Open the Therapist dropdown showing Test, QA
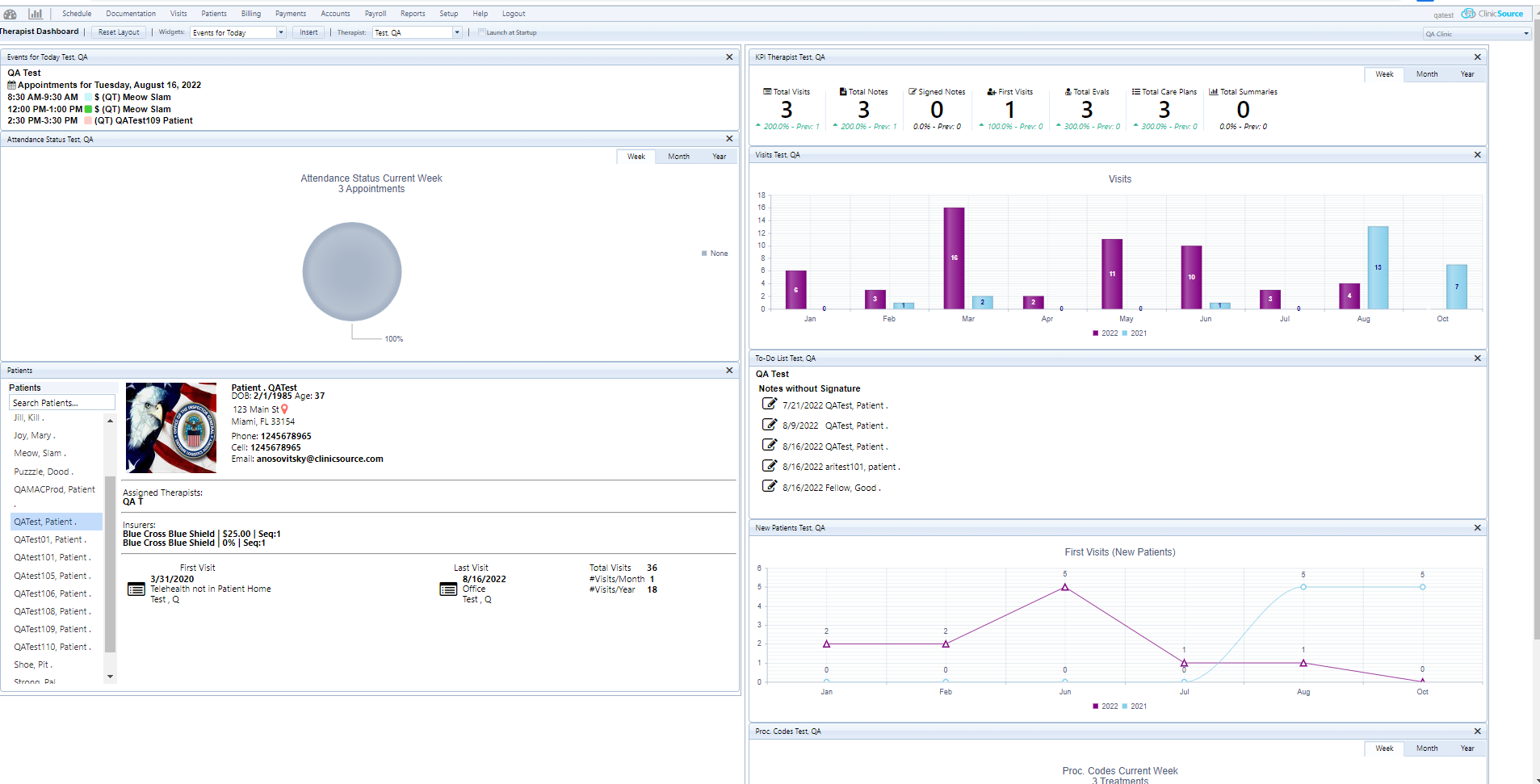Viewport: 1540px width, 784px height. pos(457,32)
